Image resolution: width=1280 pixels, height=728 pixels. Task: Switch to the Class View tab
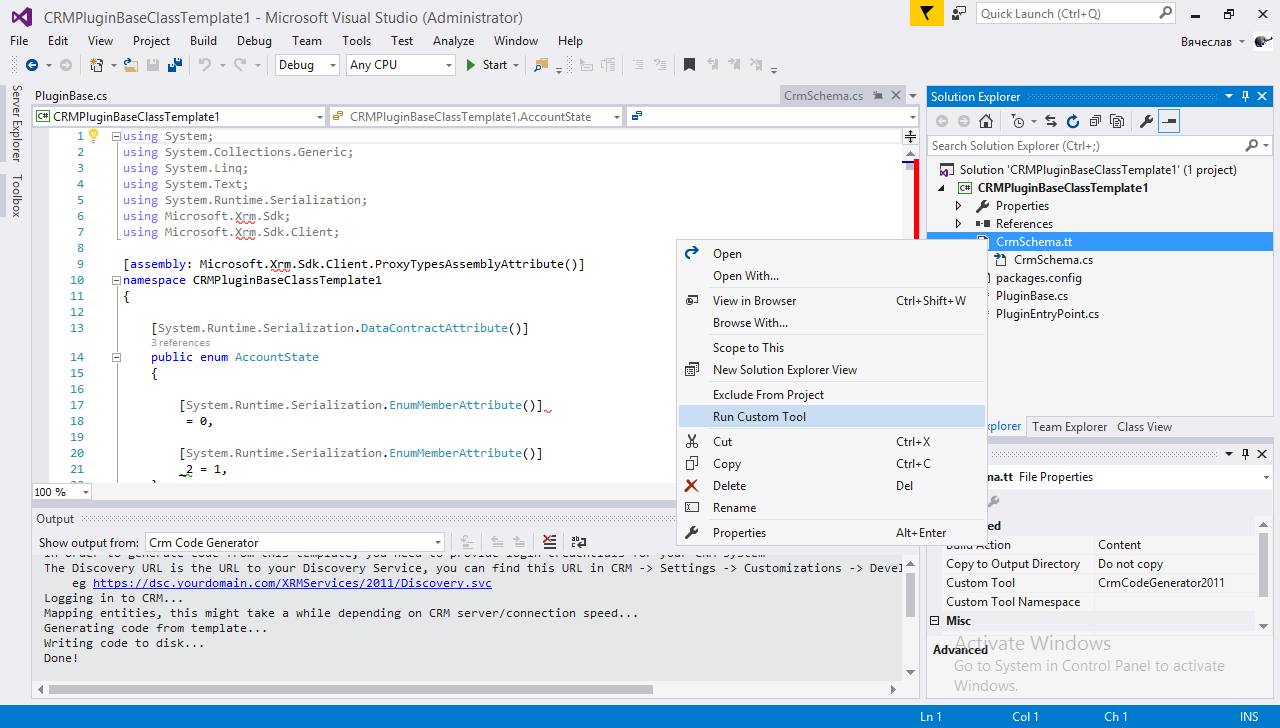(1144, 427)
